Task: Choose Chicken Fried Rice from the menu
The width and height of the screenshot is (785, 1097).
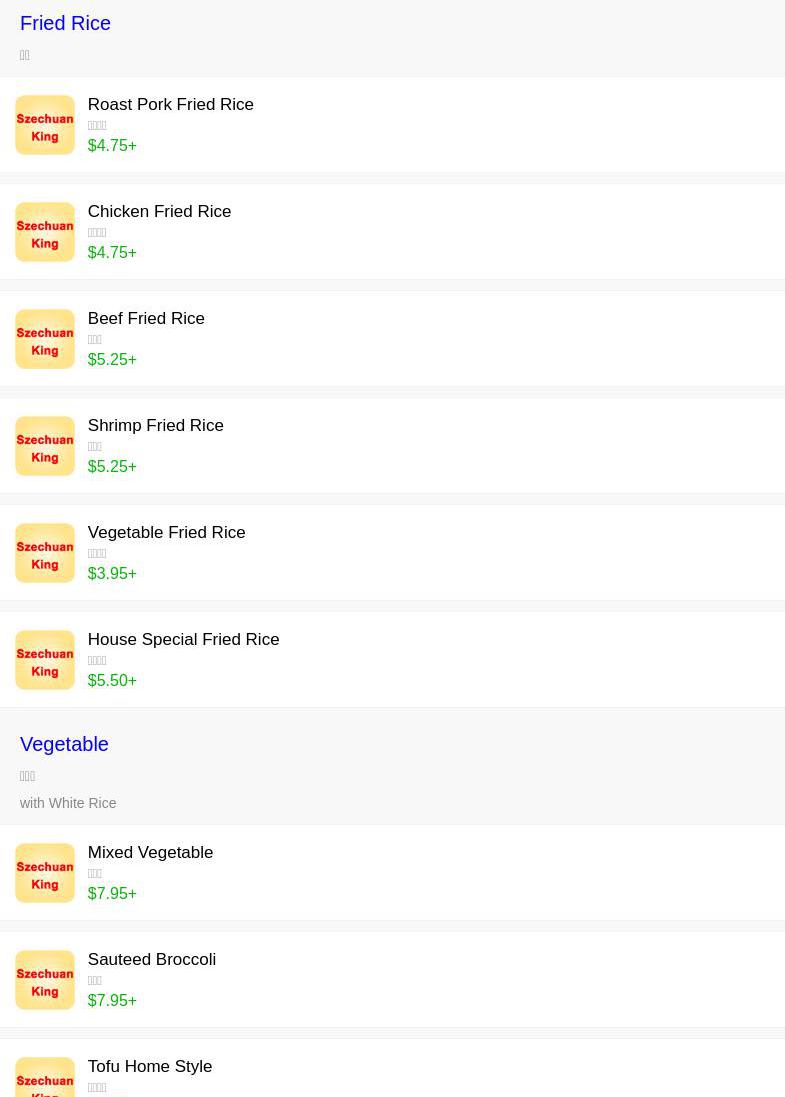Action: pyautogui.click(x=159, y=211)
